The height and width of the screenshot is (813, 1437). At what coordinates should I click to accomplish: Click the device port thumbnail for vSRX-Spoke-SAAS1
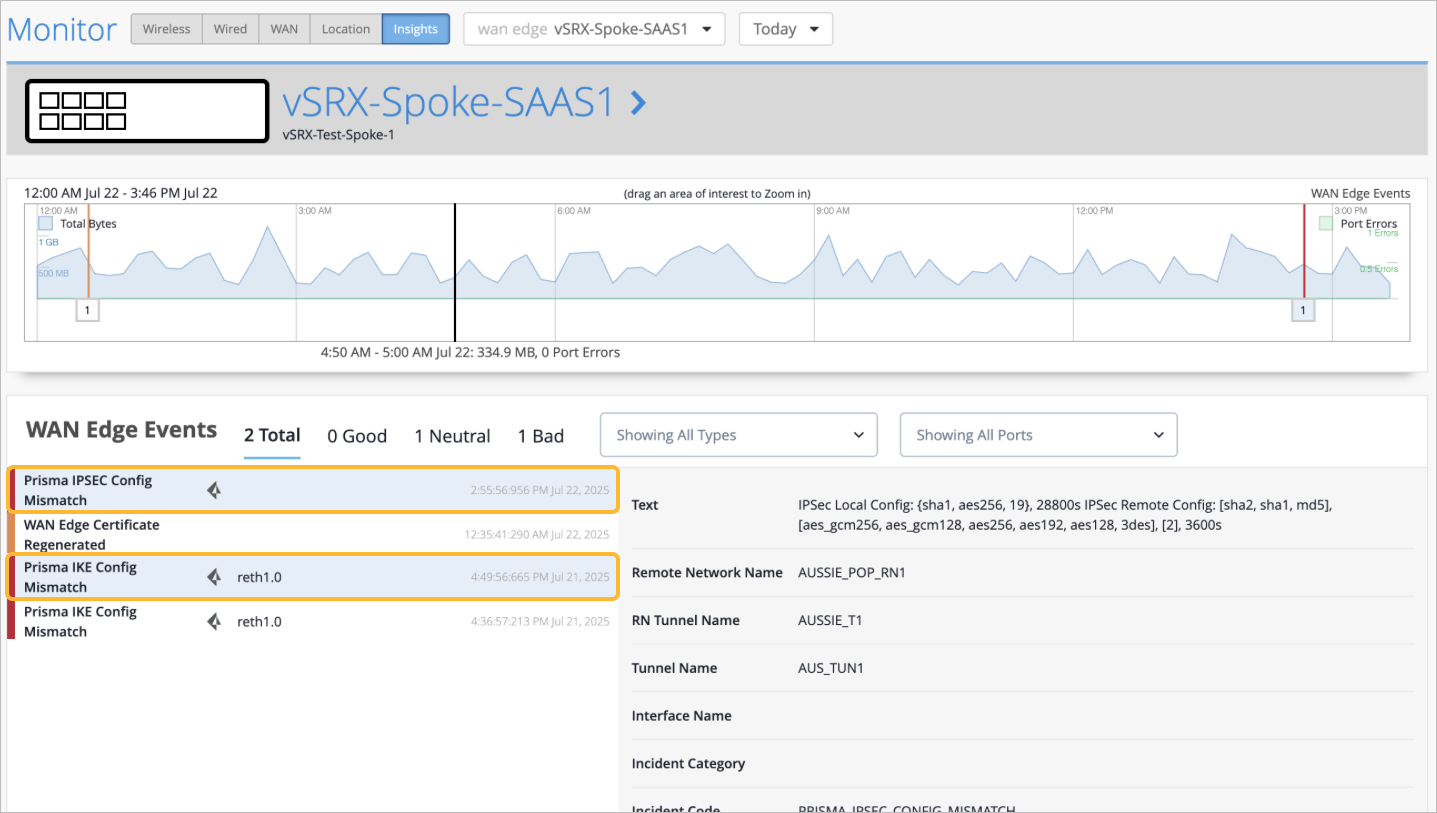(x=147, y=111)
